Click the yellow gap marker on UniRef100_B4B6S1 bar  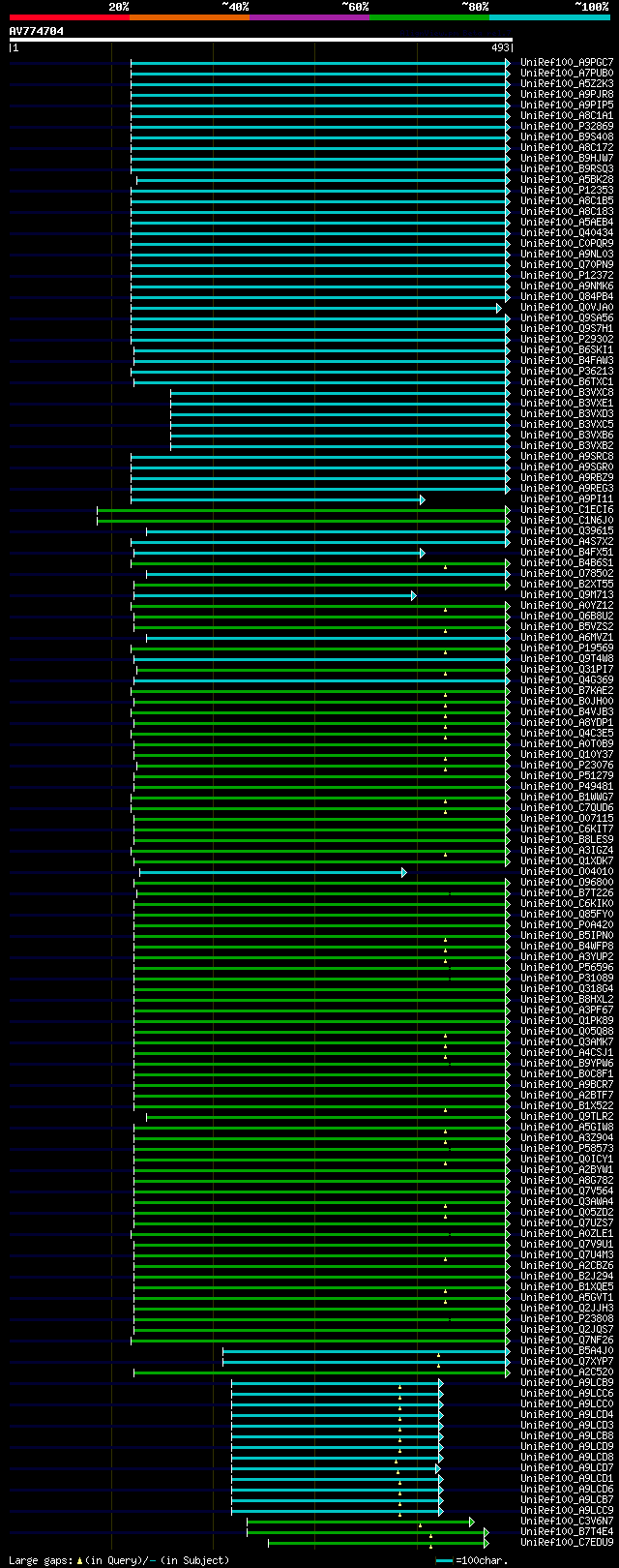tap(446, 567)
